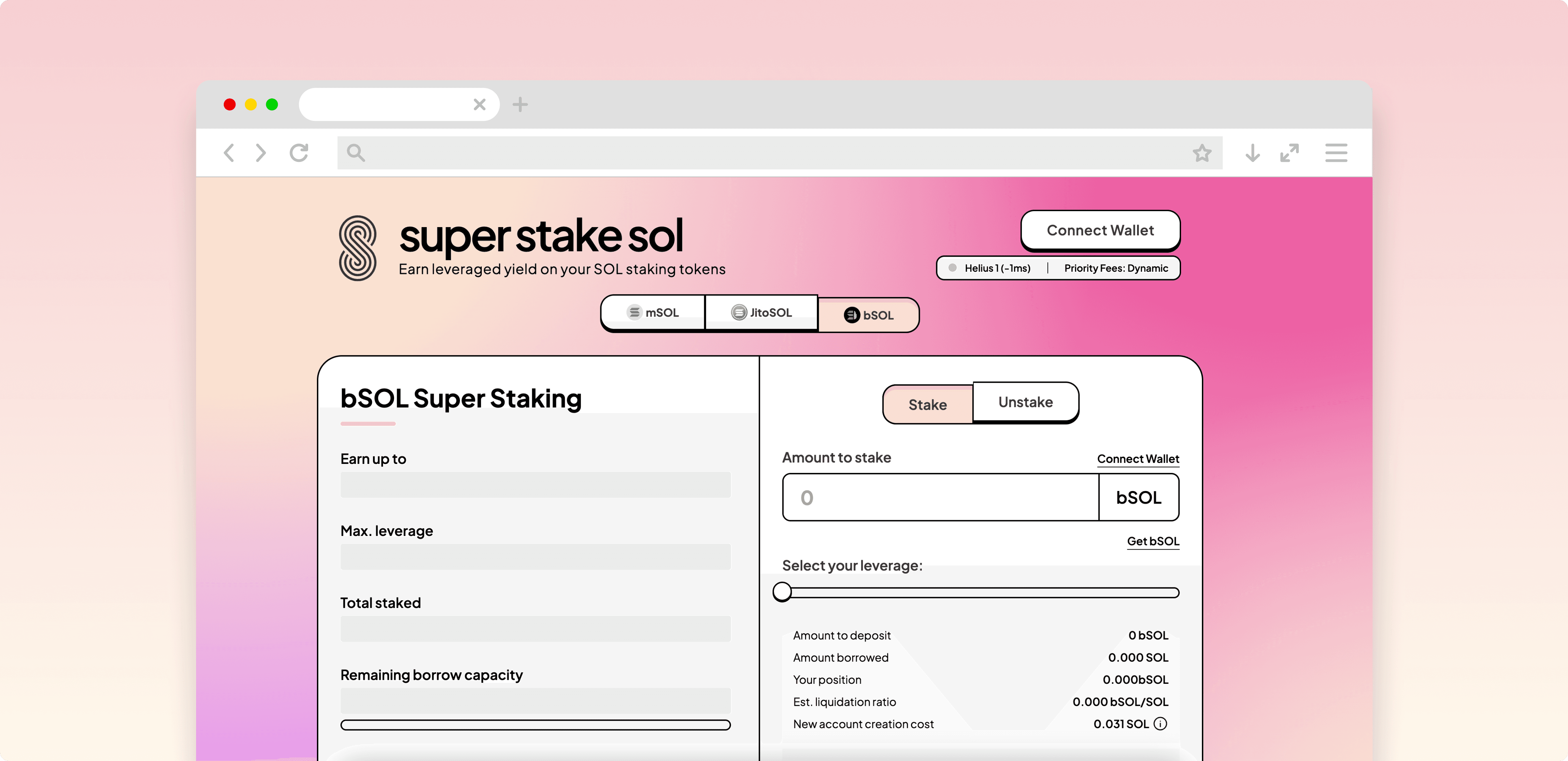Open a new tab with plus icon

[520, 105]
